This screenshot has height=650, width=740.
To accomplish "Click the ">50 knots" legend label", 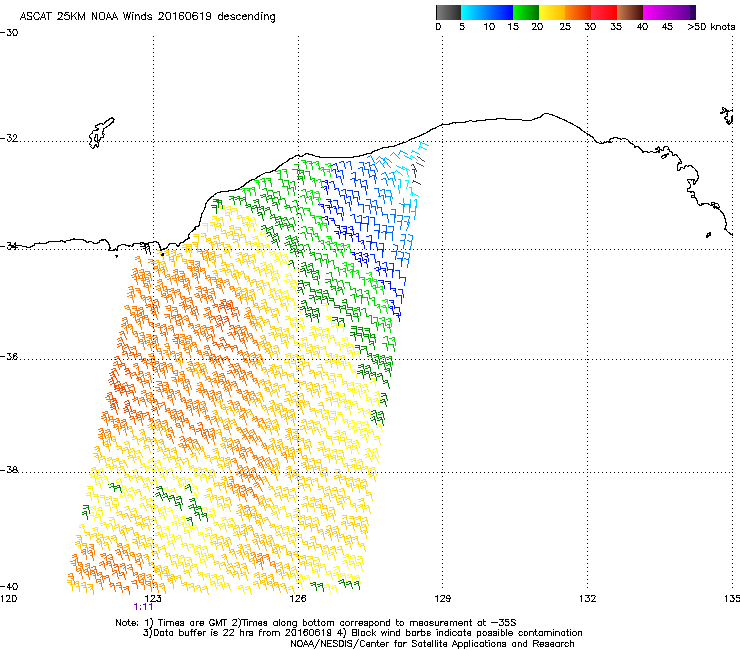I will click(711, 27).
